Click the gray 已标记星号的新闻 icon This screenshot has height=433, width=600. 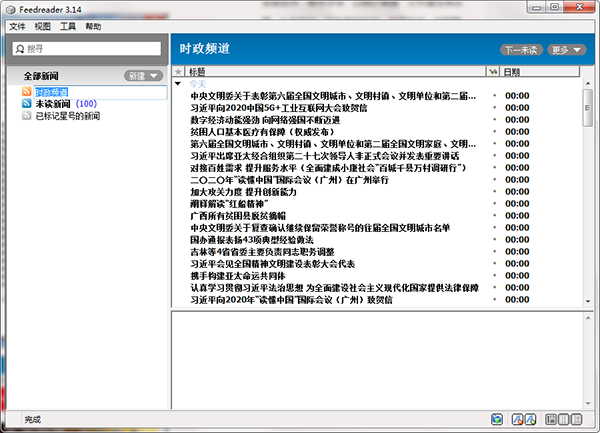click(x=26, y=116)
